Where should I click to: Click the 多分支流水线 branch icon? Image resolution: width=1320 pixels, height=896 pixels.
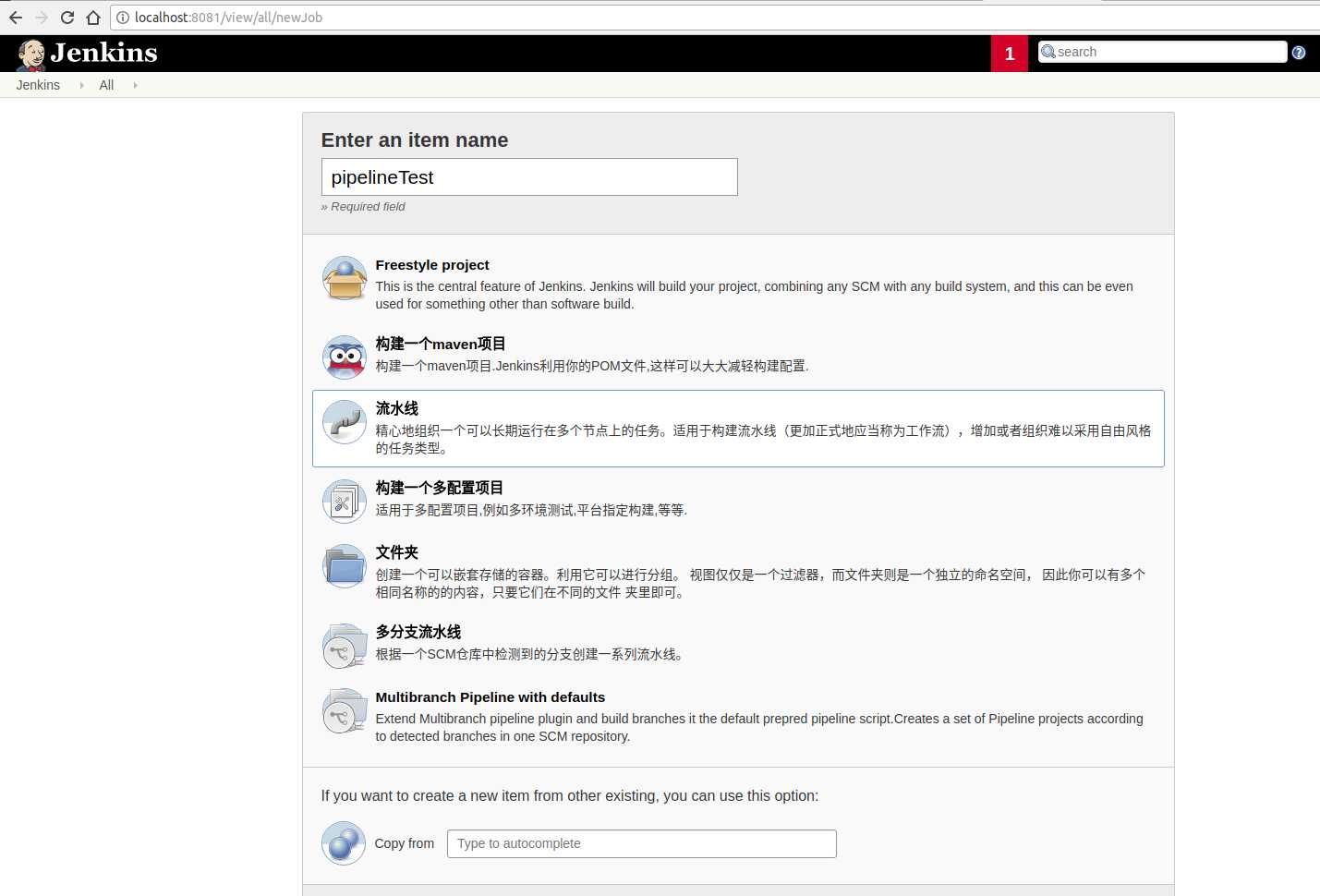tap(345, 646)
